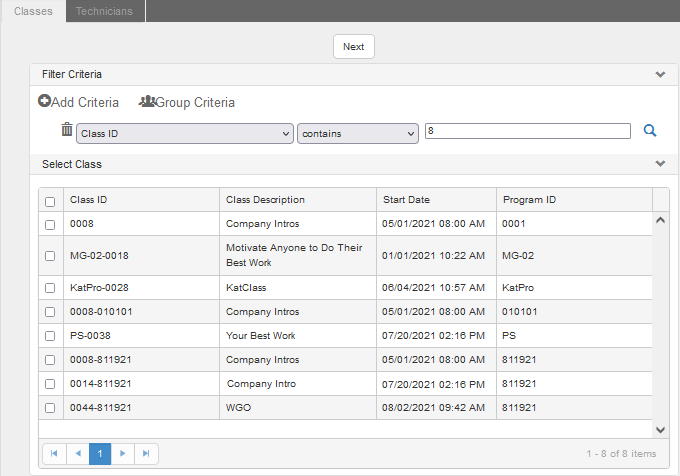Click the 06/04/2021 10:57 AM date cell

click(436, 287)
